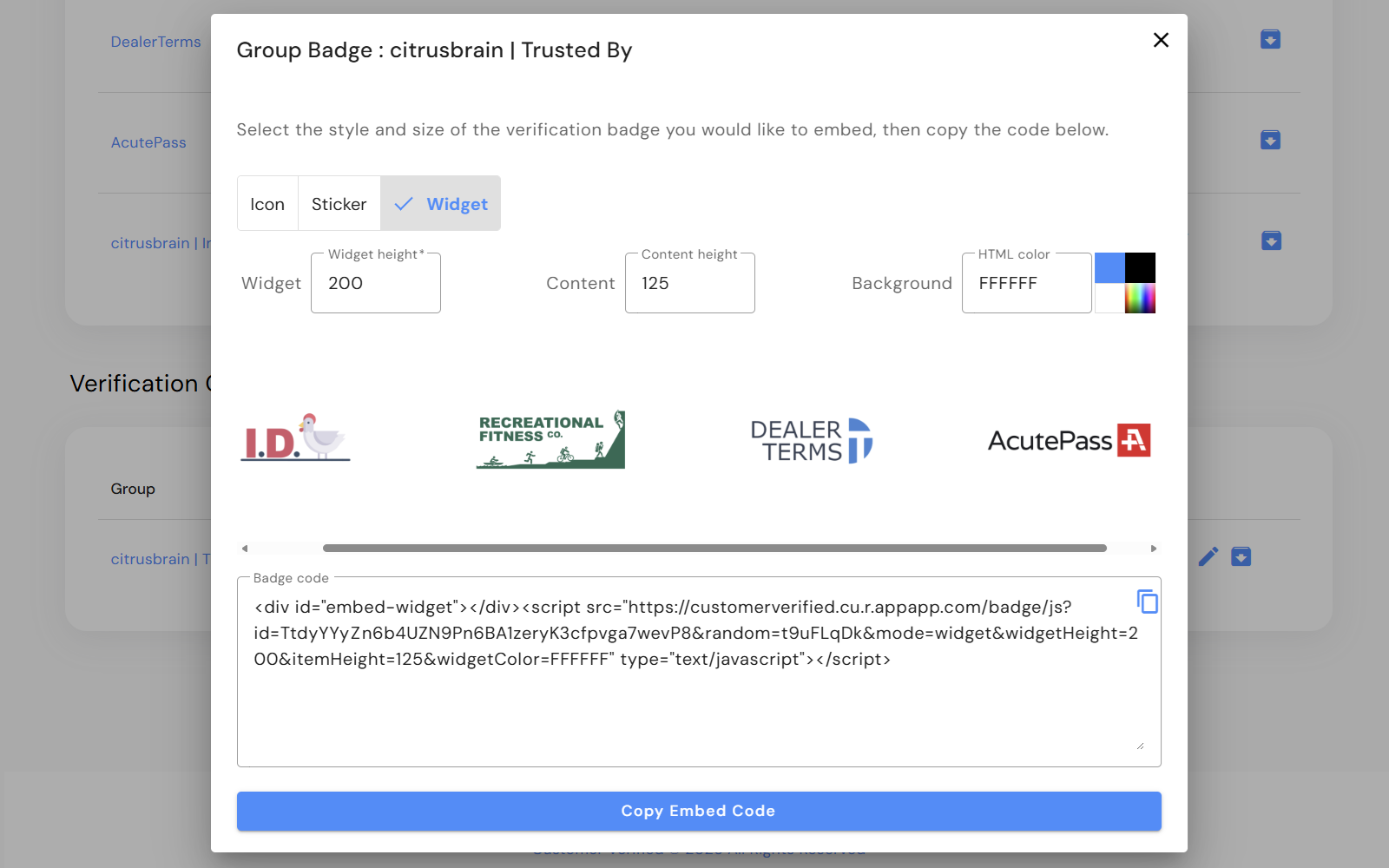This screenshot has width=1389, height=868.
Task: Click the Widget height input field
Action: [376, 283]
